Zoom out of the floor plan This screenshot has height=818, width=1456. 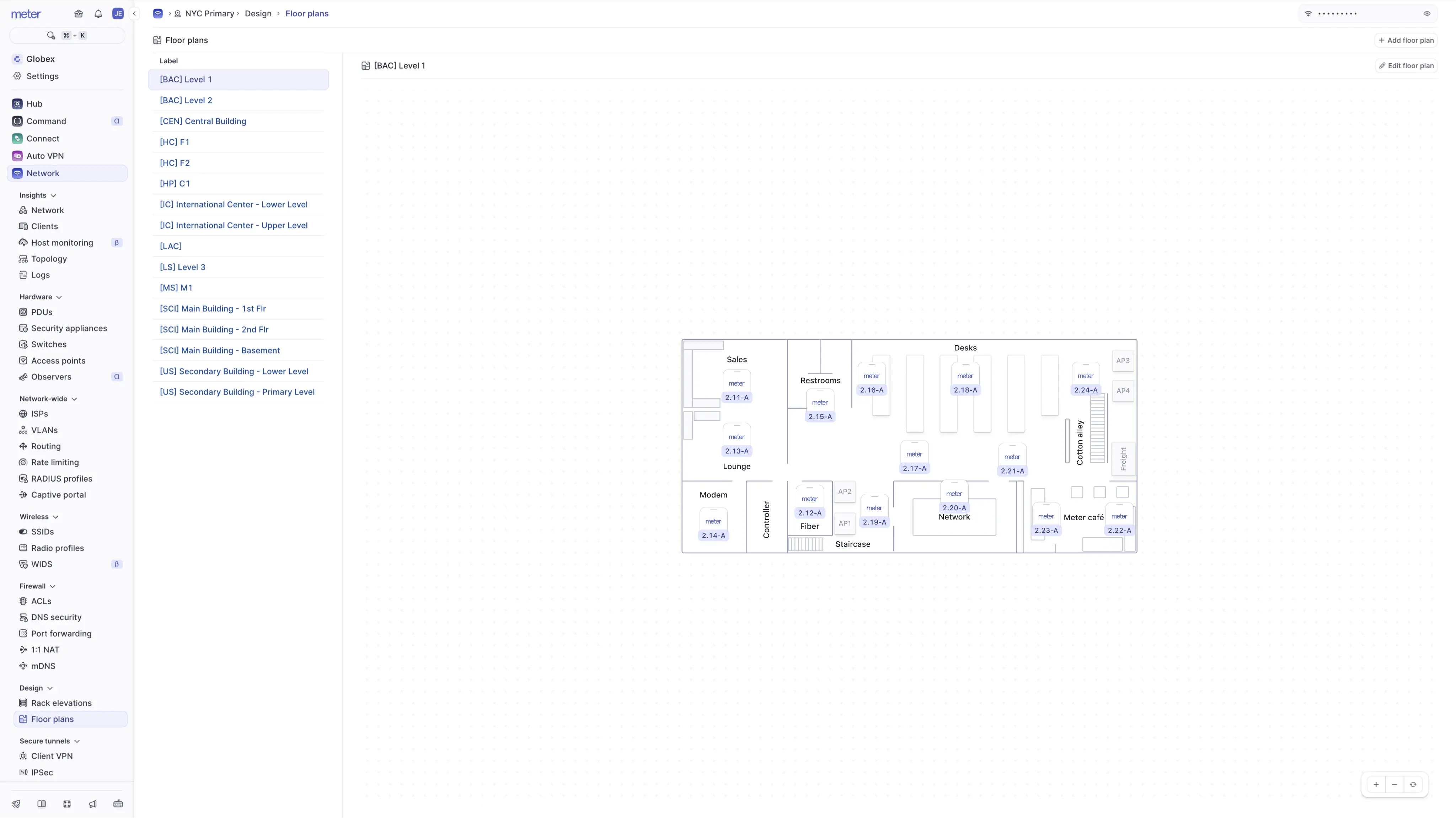(1395, 784)
